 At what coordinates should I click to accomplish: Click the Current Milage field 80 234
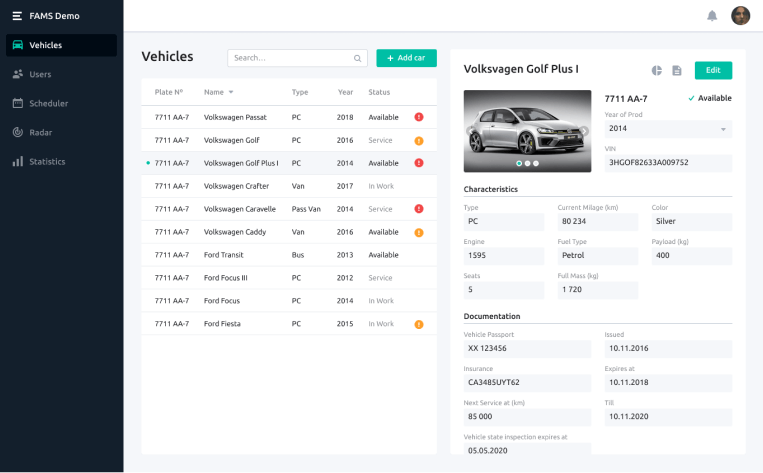click(x=597, y=221)
